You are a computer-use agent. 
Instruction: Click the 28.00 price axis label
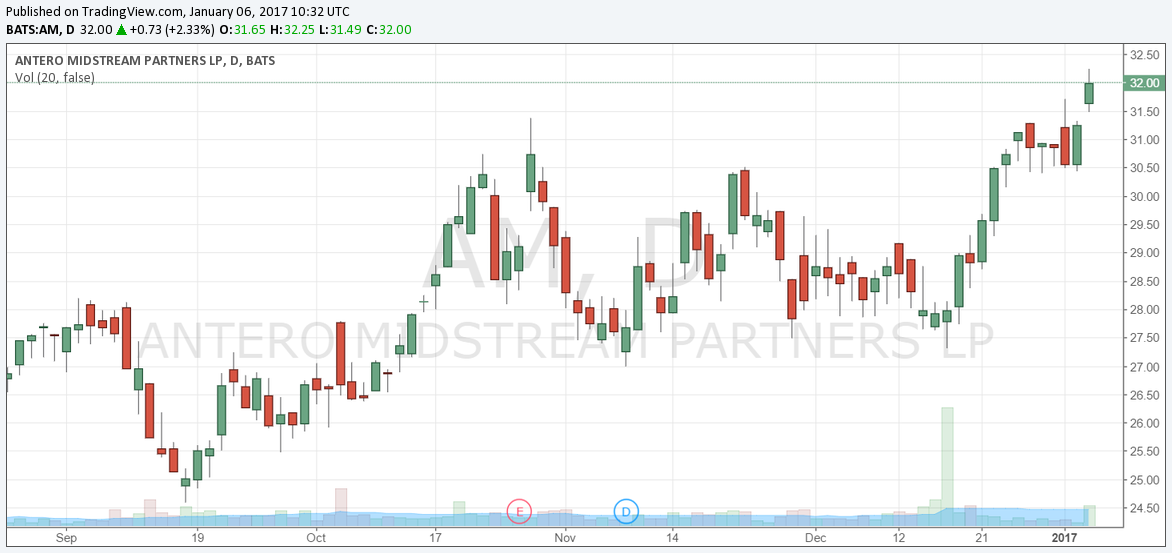pos(1144,310)
